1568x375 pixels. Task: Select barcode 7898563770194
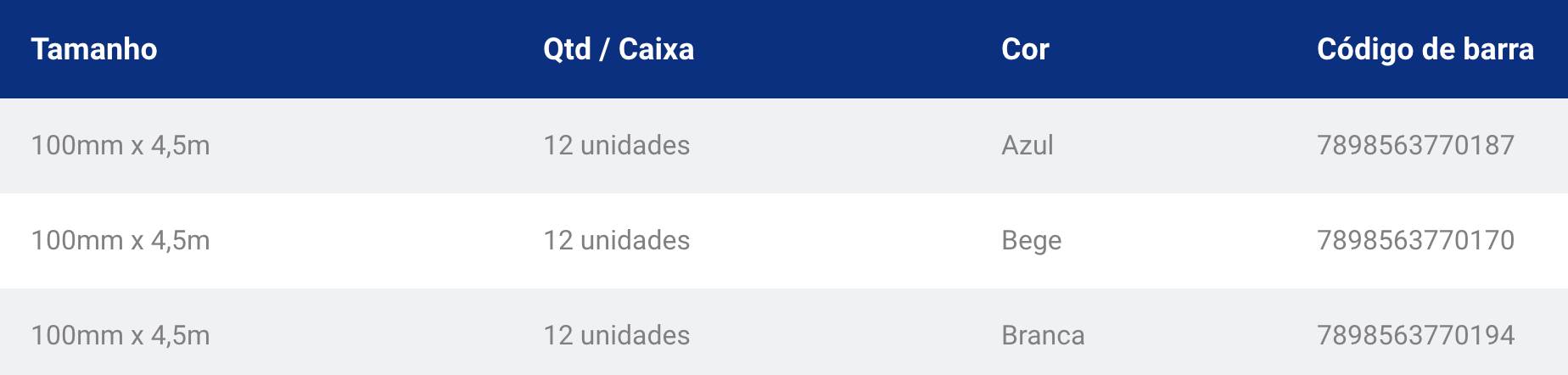[1415, 335]
